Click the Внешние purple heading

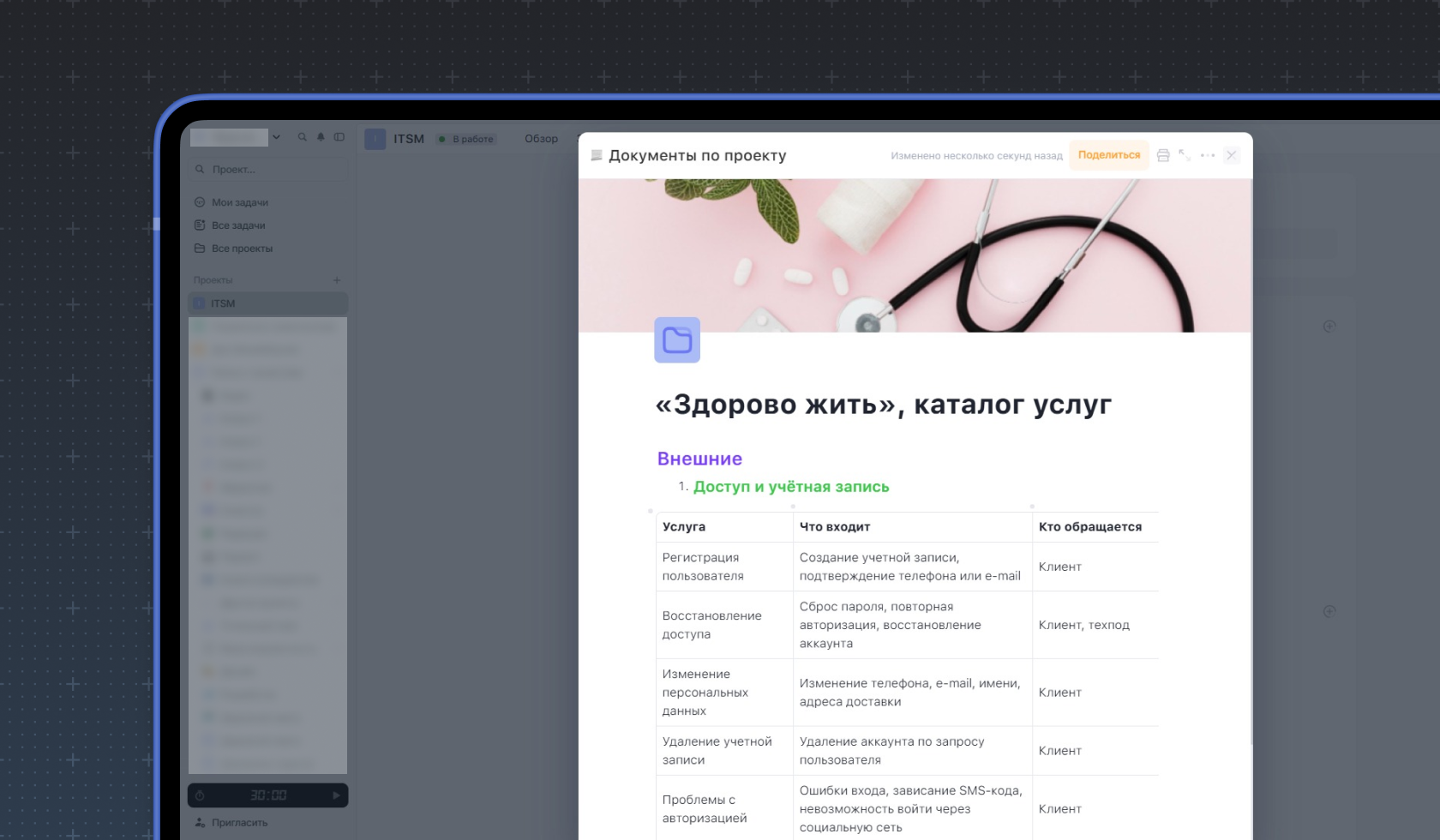click(699, 459)
